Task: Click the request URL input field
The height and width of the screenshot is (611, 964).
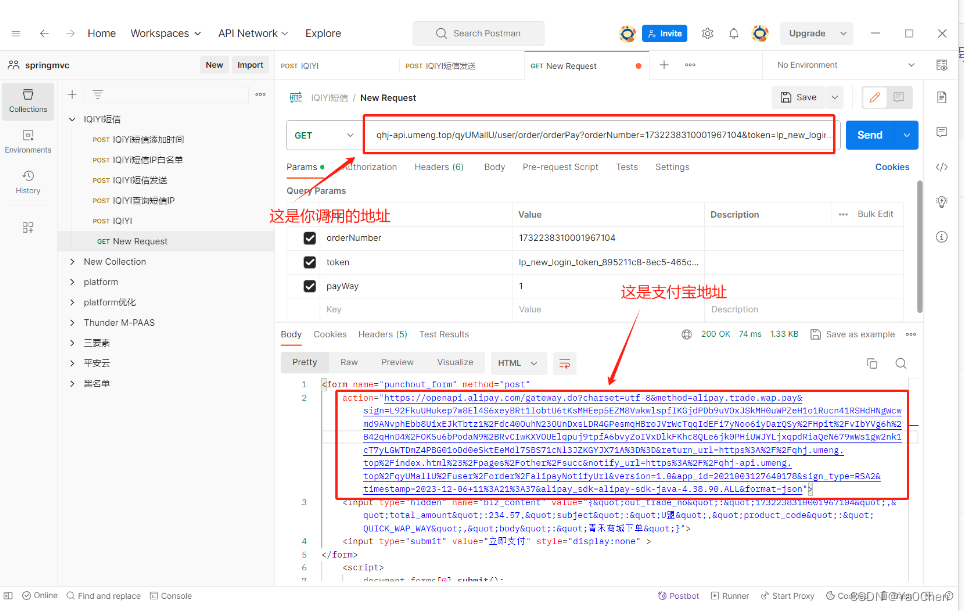Action: 599,135
